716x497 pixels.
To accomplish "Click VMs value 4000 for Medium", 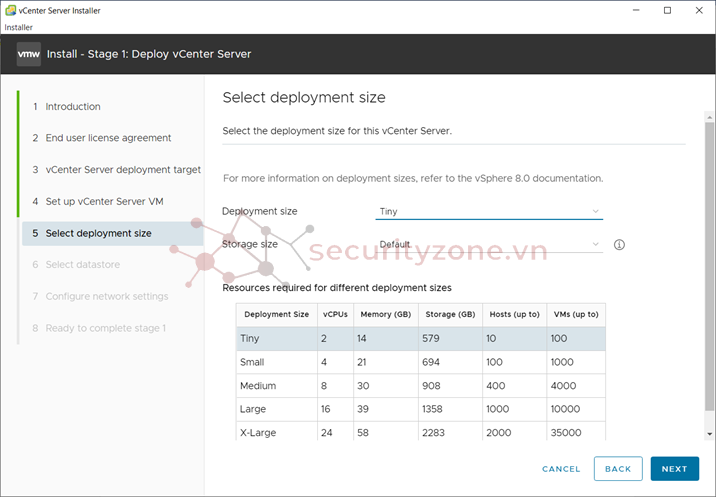I will tap(563, 386).
